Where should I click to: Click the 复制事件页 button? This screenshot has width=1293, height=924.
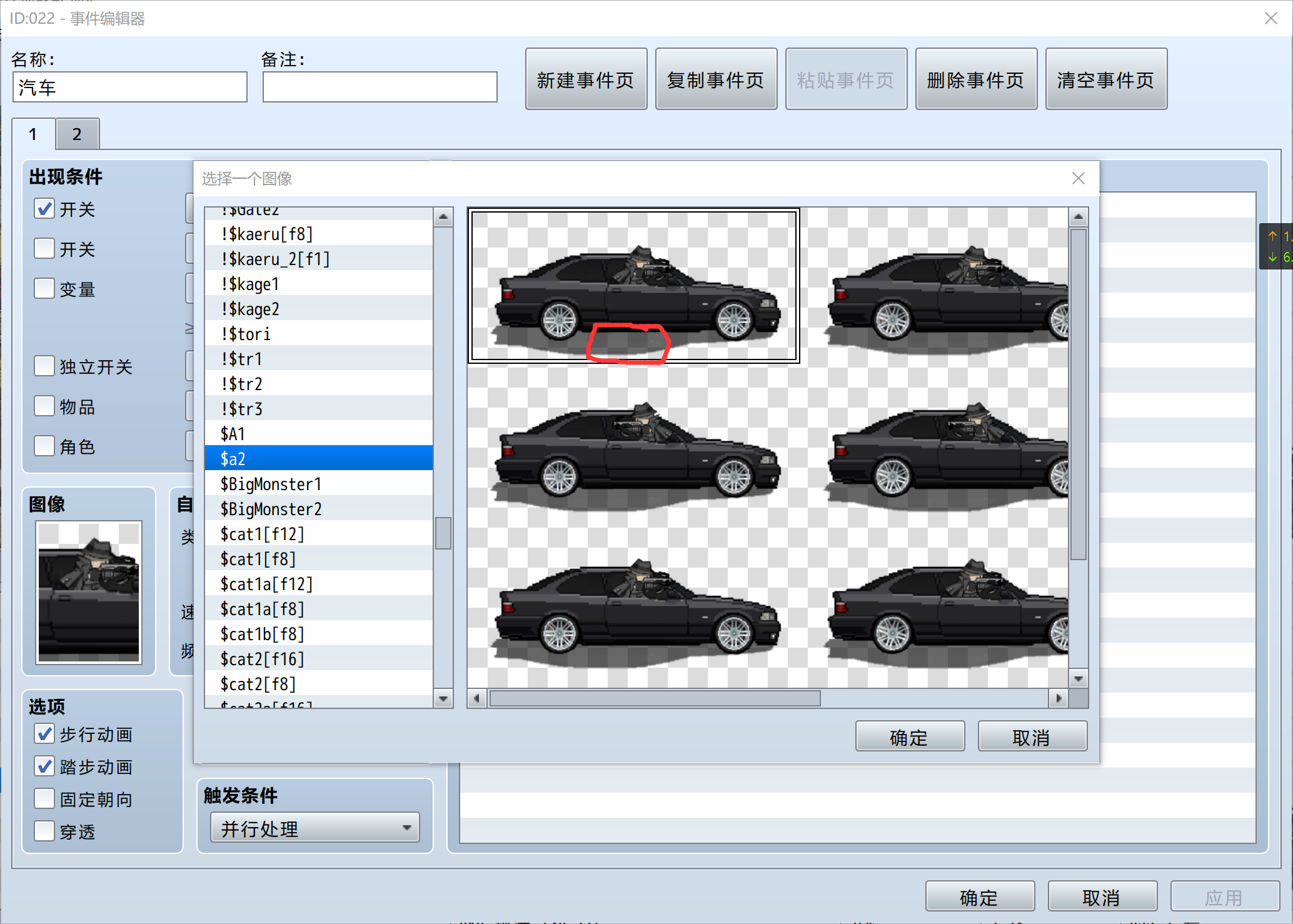tap(716, 79)
